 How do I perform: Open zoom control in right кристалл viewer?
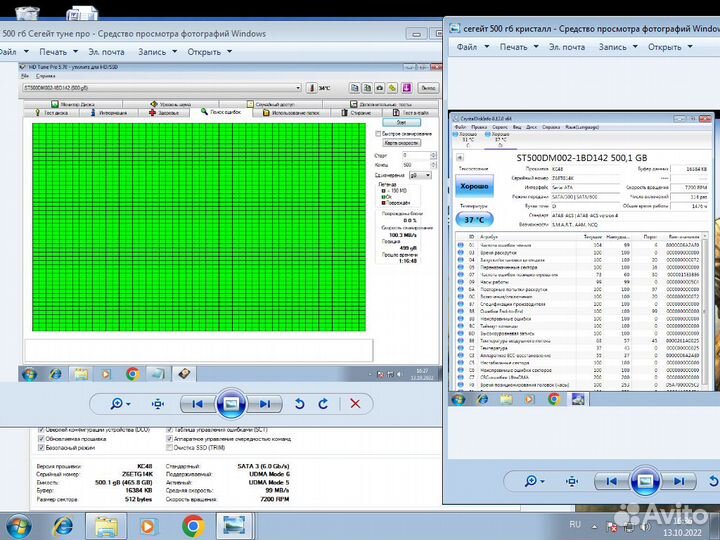click(x=534, y=481)
